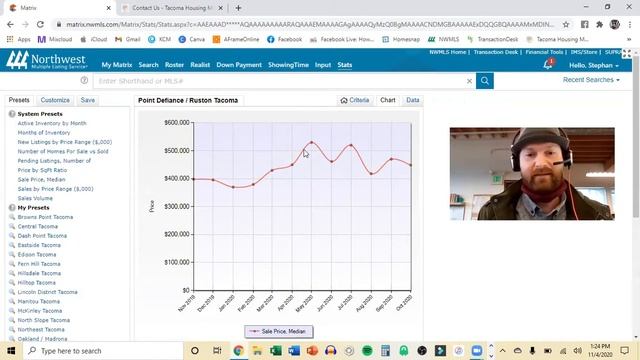Open the Homesnap bookmark

point(401,39)
